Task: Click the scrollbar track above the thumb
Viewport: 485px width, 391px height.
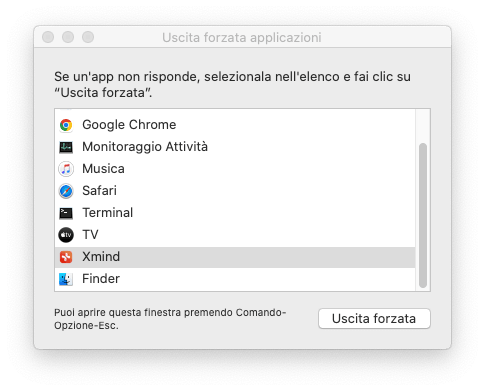Action: (x=423, y=126)
